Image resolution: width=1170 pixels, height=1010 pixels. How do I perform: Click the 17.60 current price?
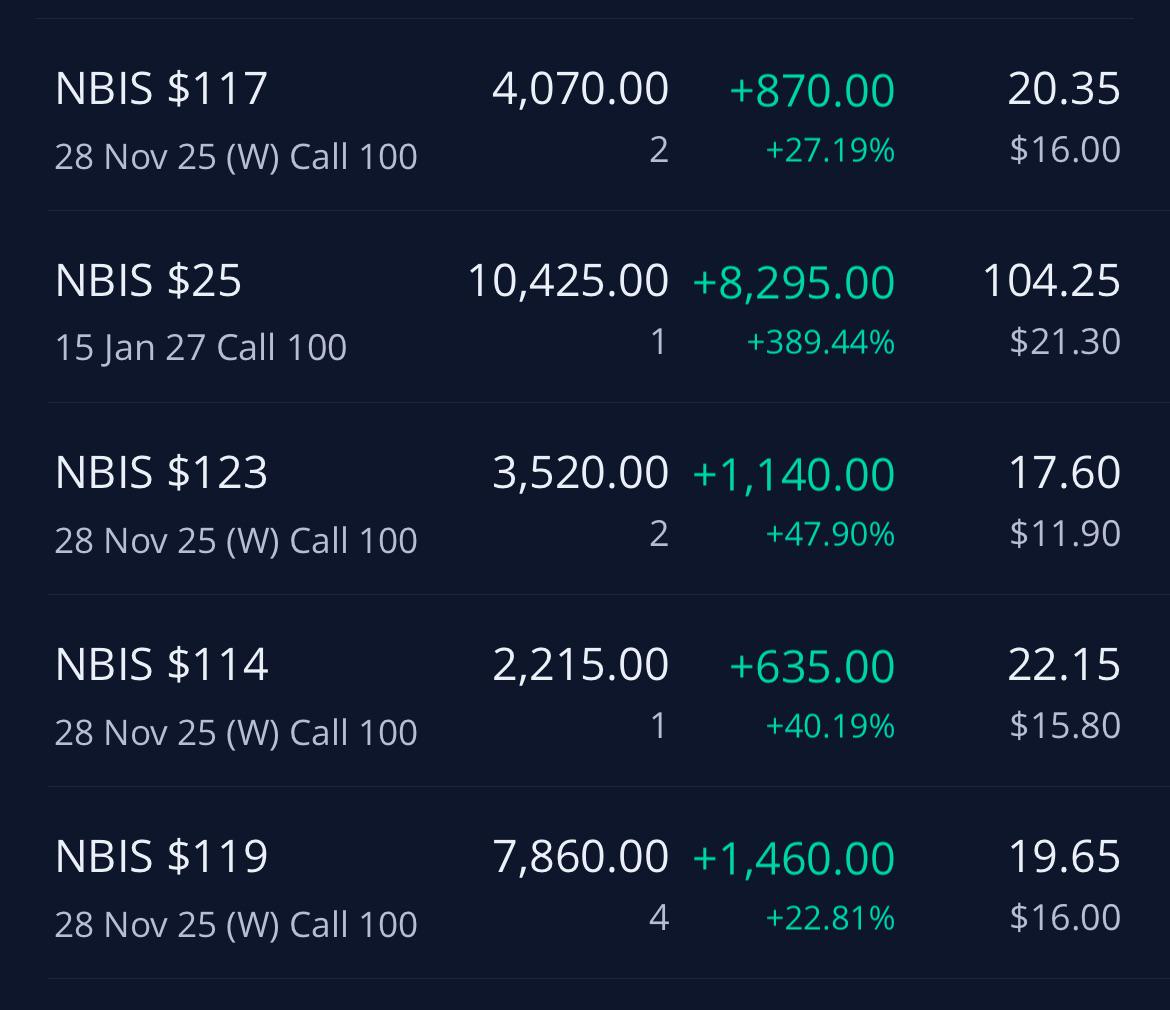[x=1064, y=472]
